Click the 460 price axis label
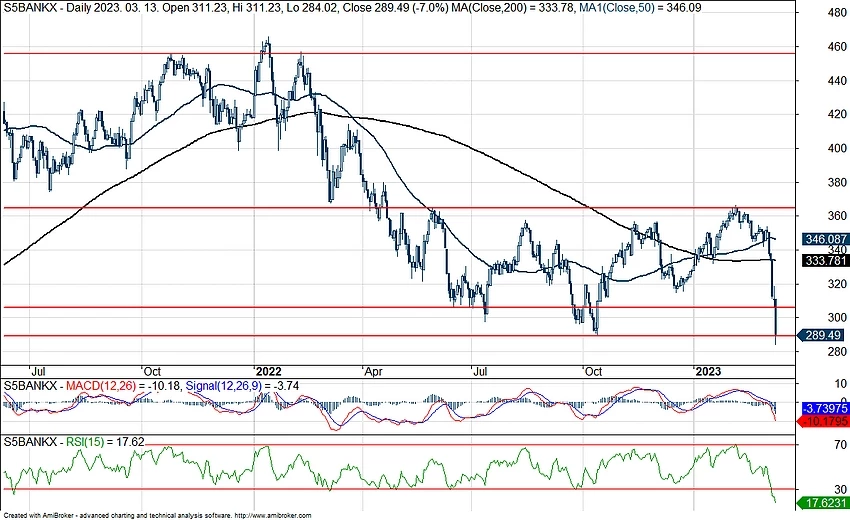 click(837, 47)
